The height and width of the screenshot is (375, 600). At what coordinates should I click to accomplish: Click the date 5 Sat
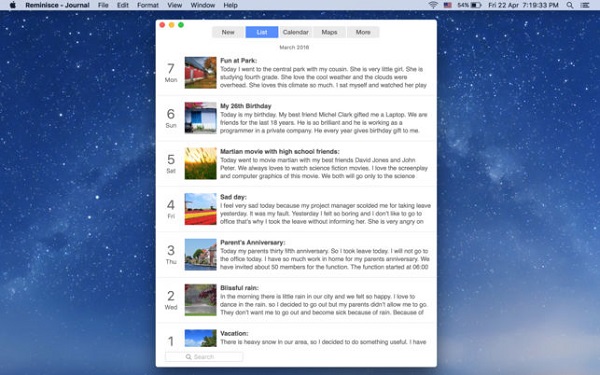[171, 163]
